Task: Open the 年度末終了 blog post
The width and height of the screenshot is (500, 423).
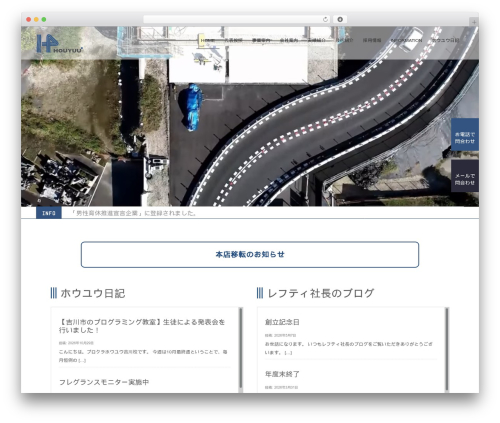Action: (x=282, y=374)
